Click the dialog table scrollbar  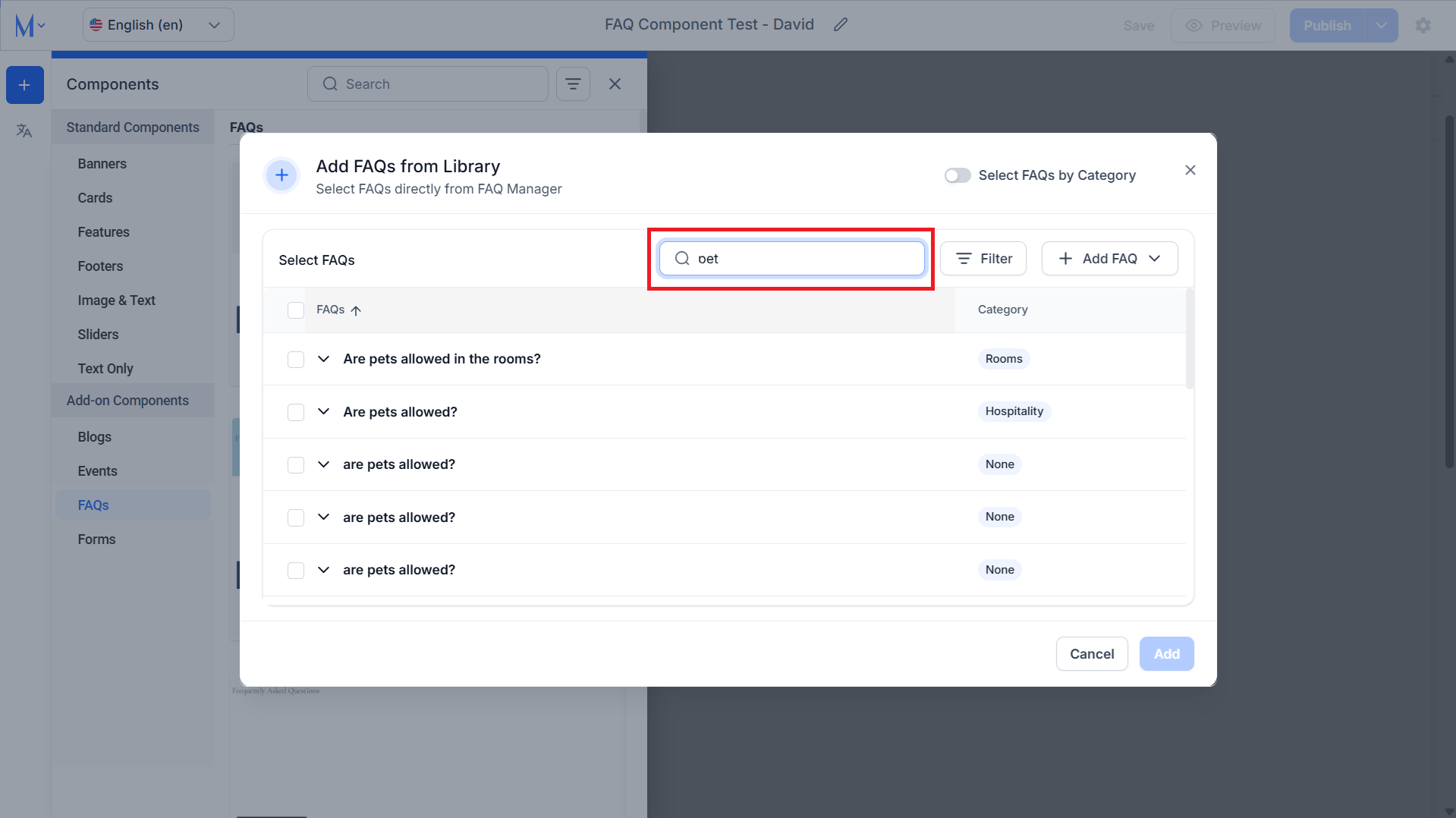coord(1190,340)
